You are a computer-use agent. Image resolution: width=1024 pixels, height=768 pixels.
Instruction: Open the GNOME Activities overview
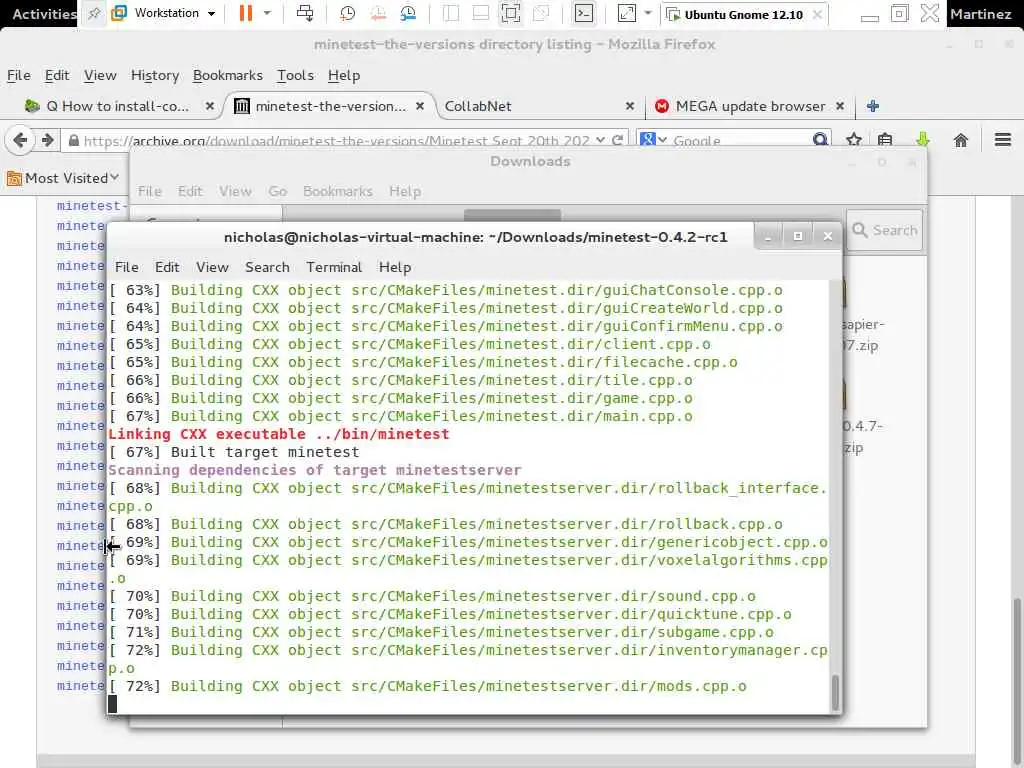coord(43,14)
